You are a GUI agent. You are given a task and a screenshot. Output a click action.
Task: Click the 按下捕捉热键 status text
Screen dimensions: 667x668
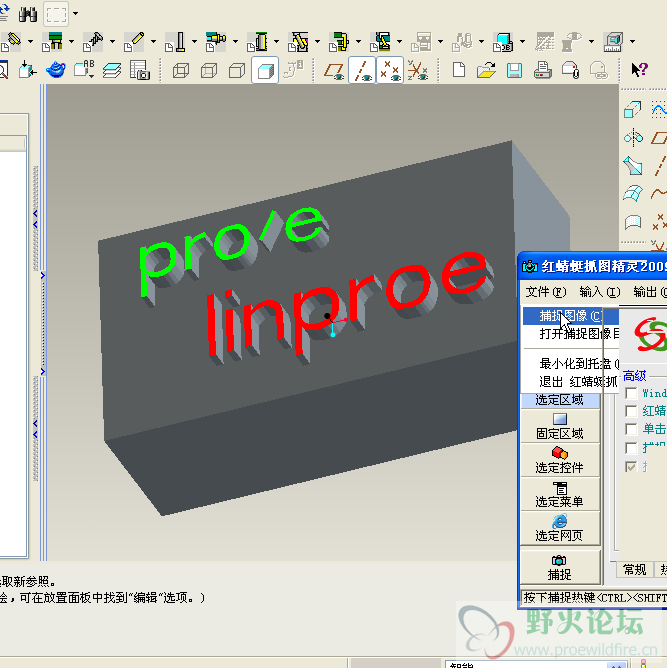pyautogui.click(x=595, y=598)
